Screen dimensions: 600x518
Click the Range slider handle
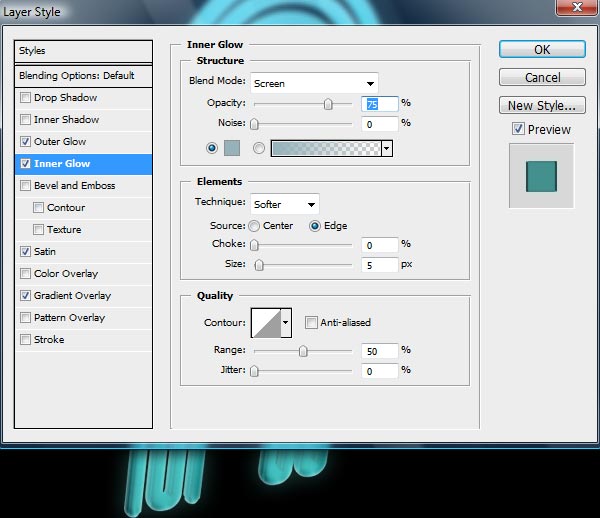tap(303, 351)
